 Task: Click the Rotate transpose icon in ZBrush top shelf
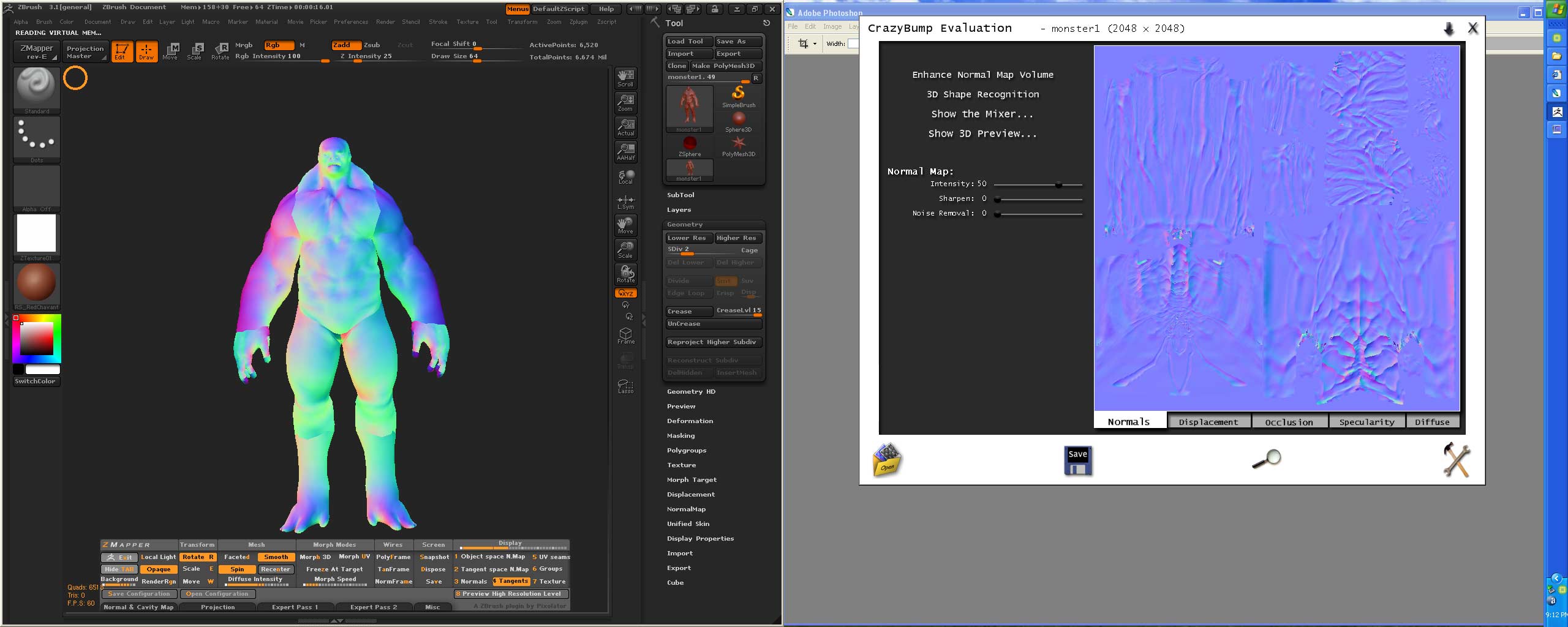click(221, 51)
